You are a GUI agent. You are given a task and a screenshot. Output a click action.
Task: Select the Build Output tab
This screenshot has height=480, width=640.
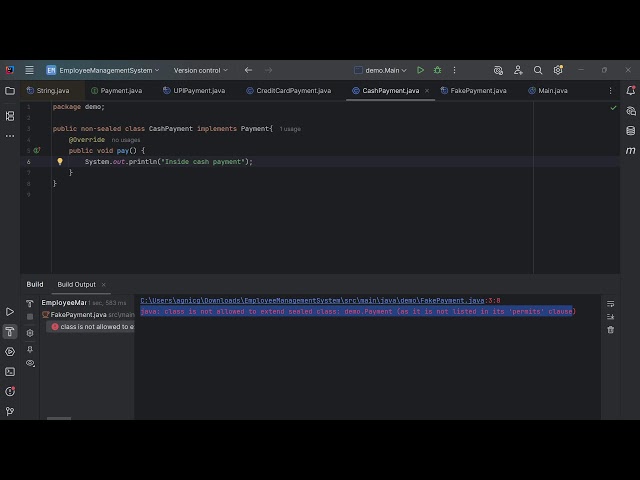[76, 284]
